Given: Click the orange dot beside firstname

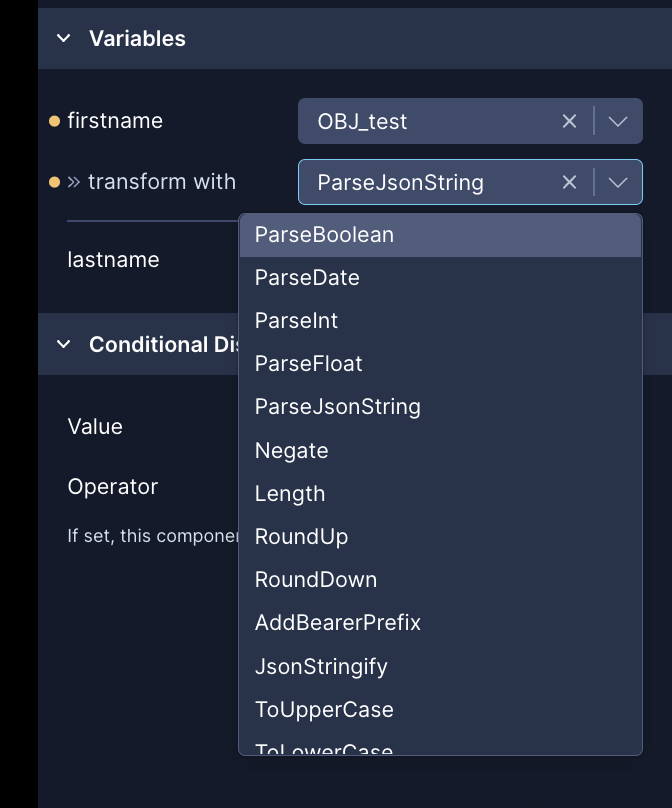Looking at the screenshot, I should [53, 121].
